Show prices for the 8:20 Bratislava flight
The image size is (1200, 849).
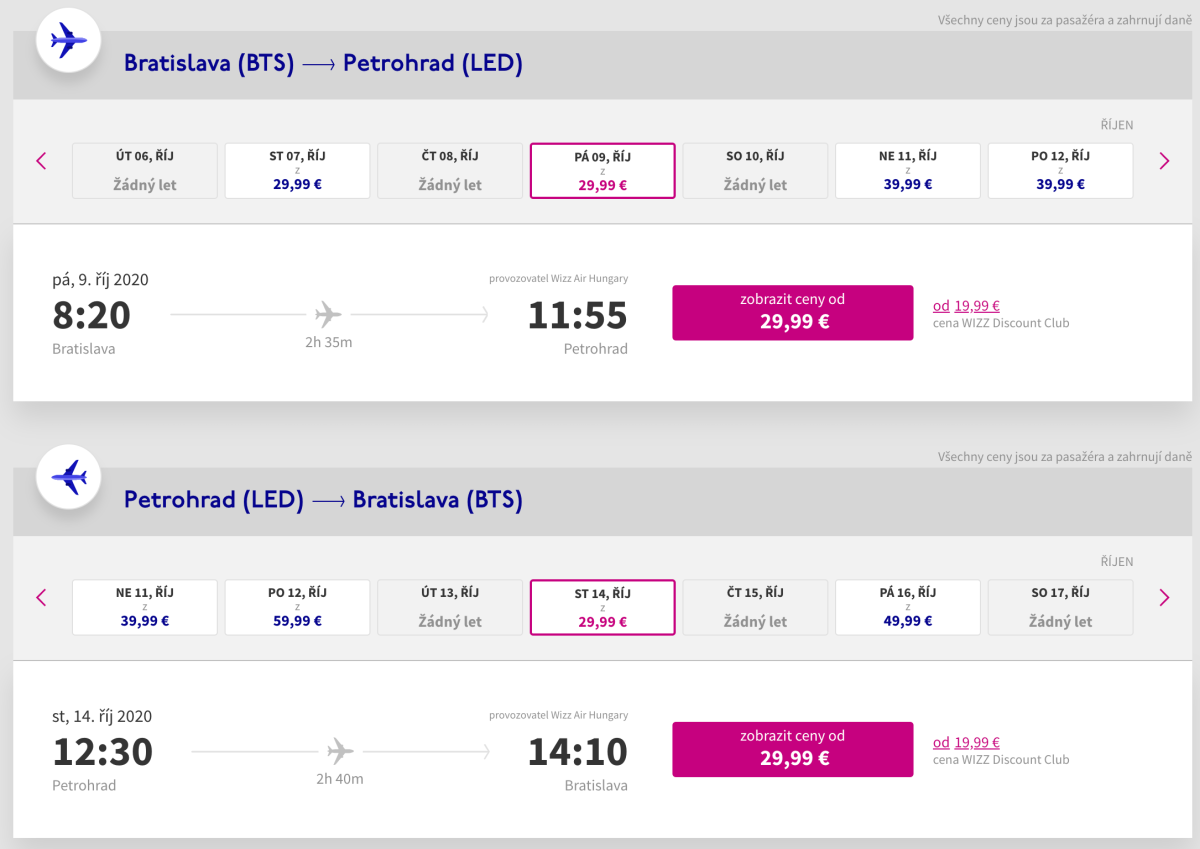point(792,313)
